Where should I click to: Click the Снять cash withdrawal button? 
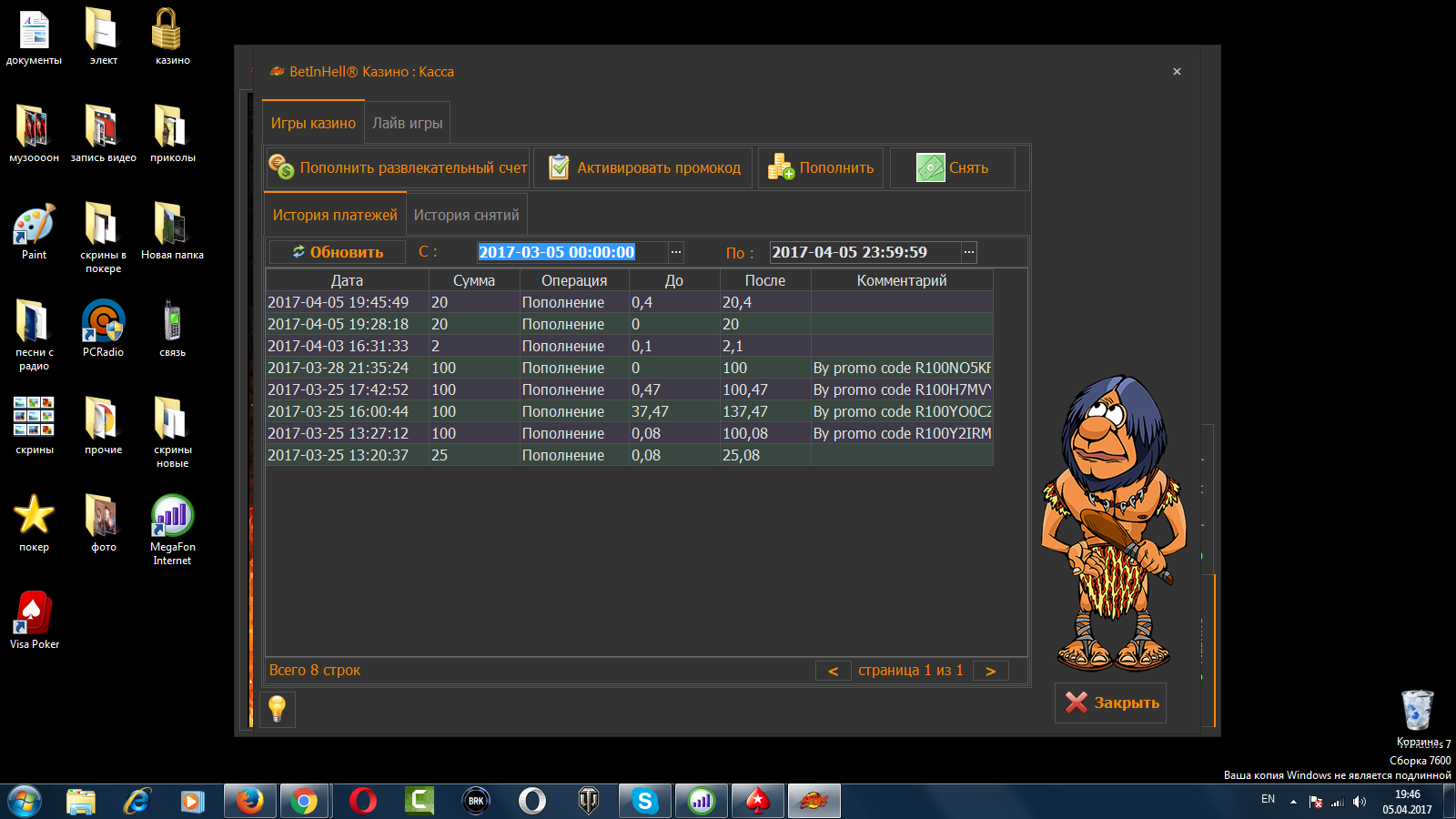point(953,168)
